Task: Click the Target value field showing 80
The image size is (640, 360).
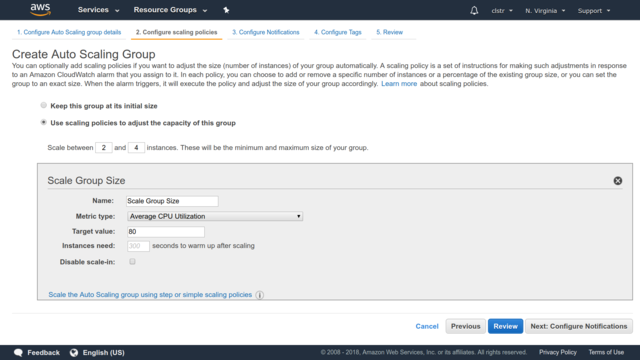Action: (x=166, y=232)
